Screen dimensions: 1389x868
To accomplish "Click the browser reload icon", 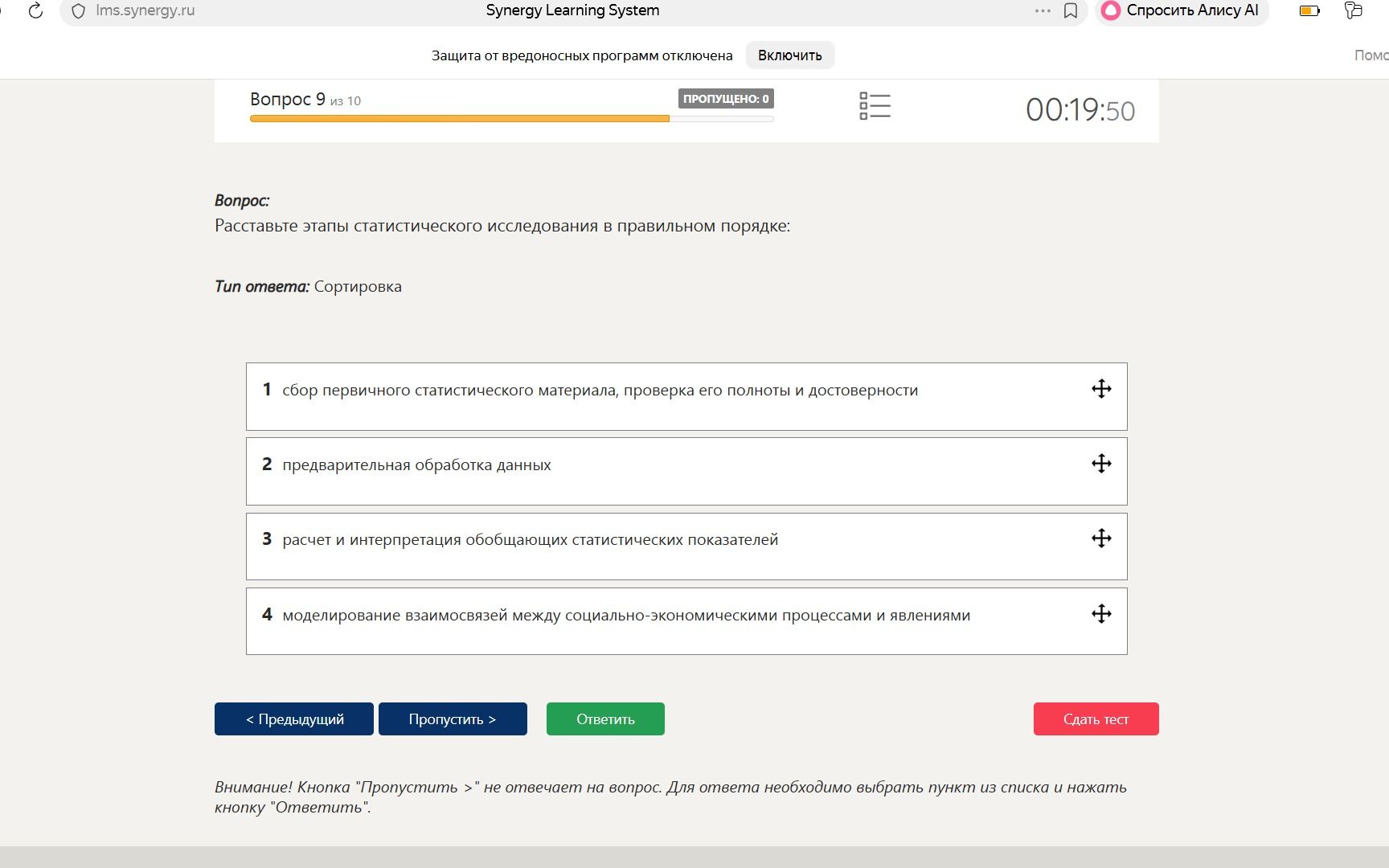I will [35, 11].
